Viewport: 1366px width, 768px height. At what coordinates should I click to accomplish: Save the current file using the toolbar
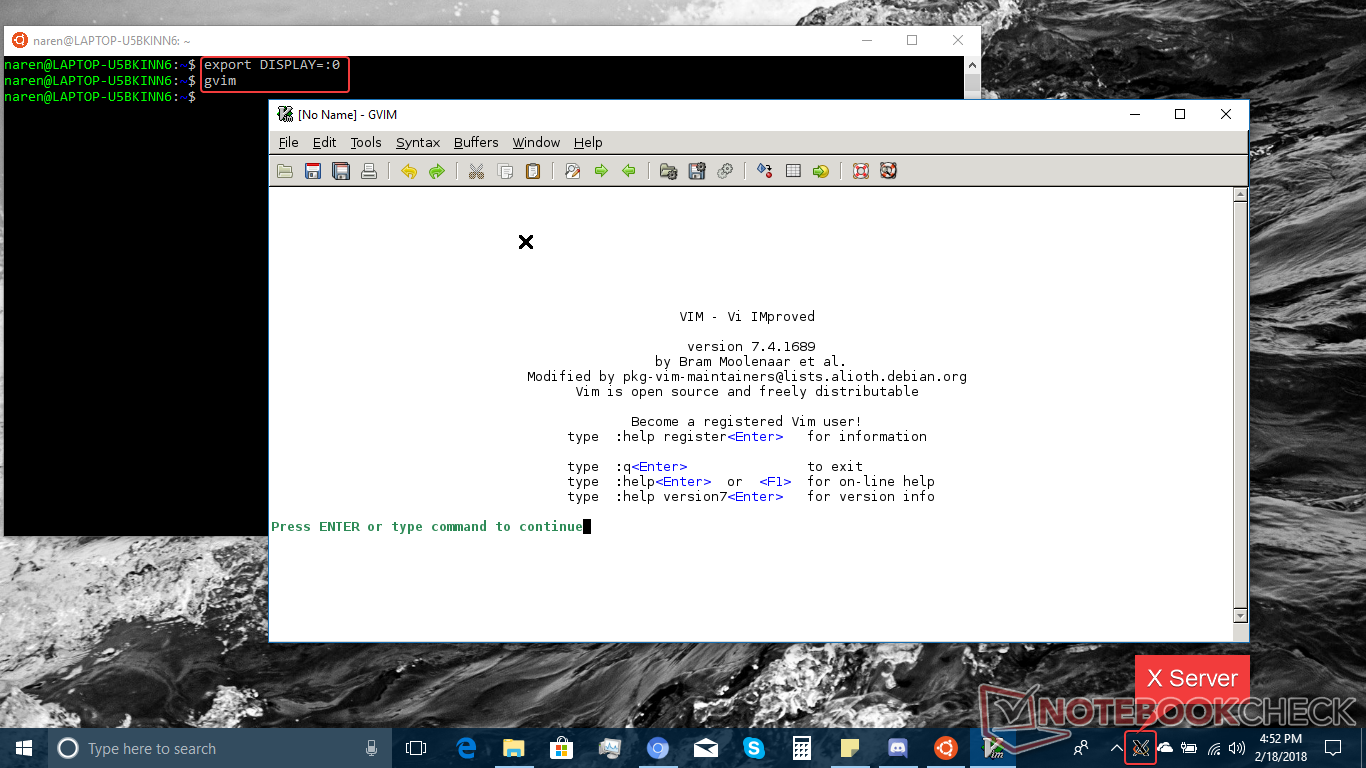click(x=313, y=171)
